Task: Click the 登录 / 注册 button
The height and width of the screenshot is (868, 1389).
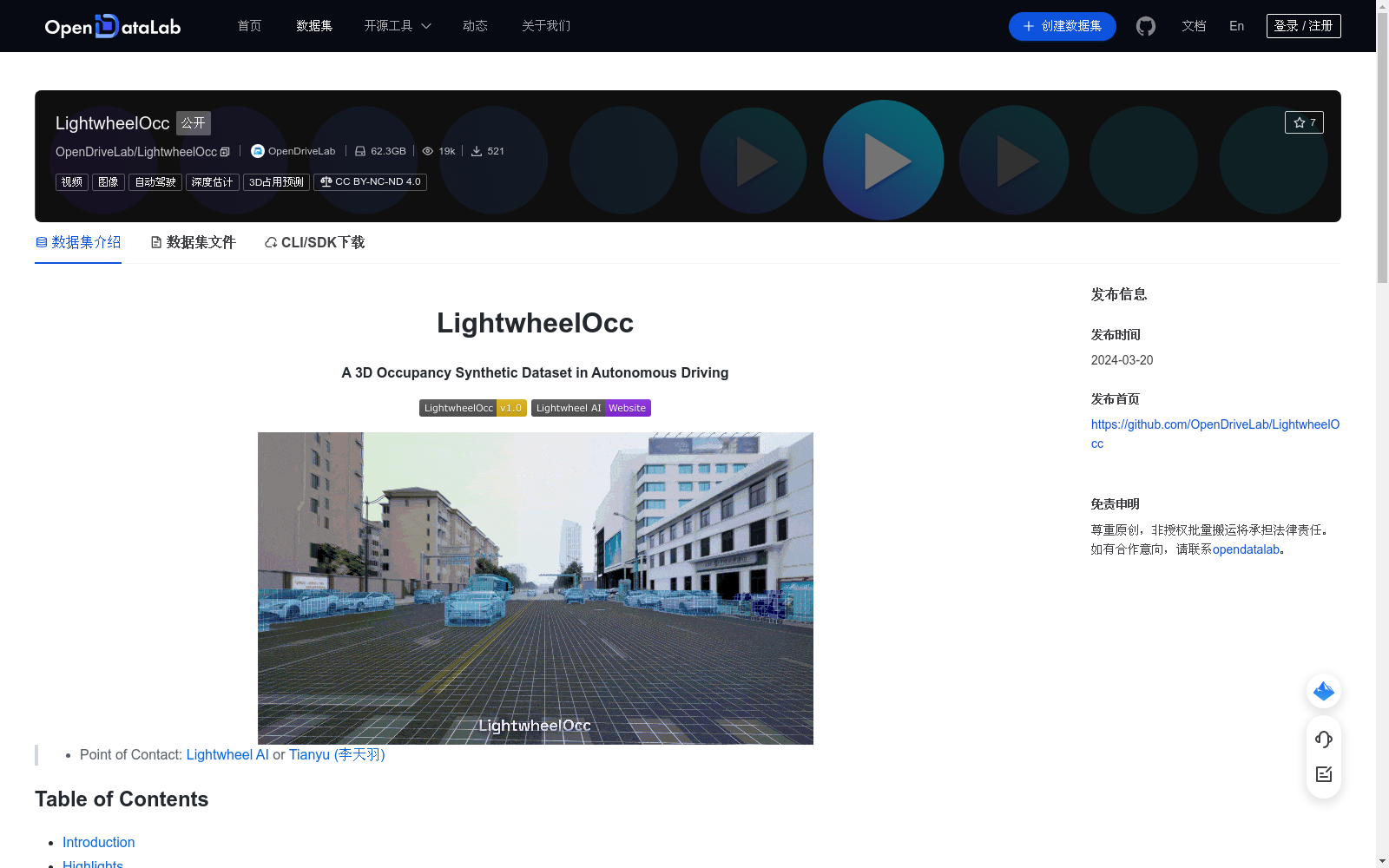Action: [1304, 26]
